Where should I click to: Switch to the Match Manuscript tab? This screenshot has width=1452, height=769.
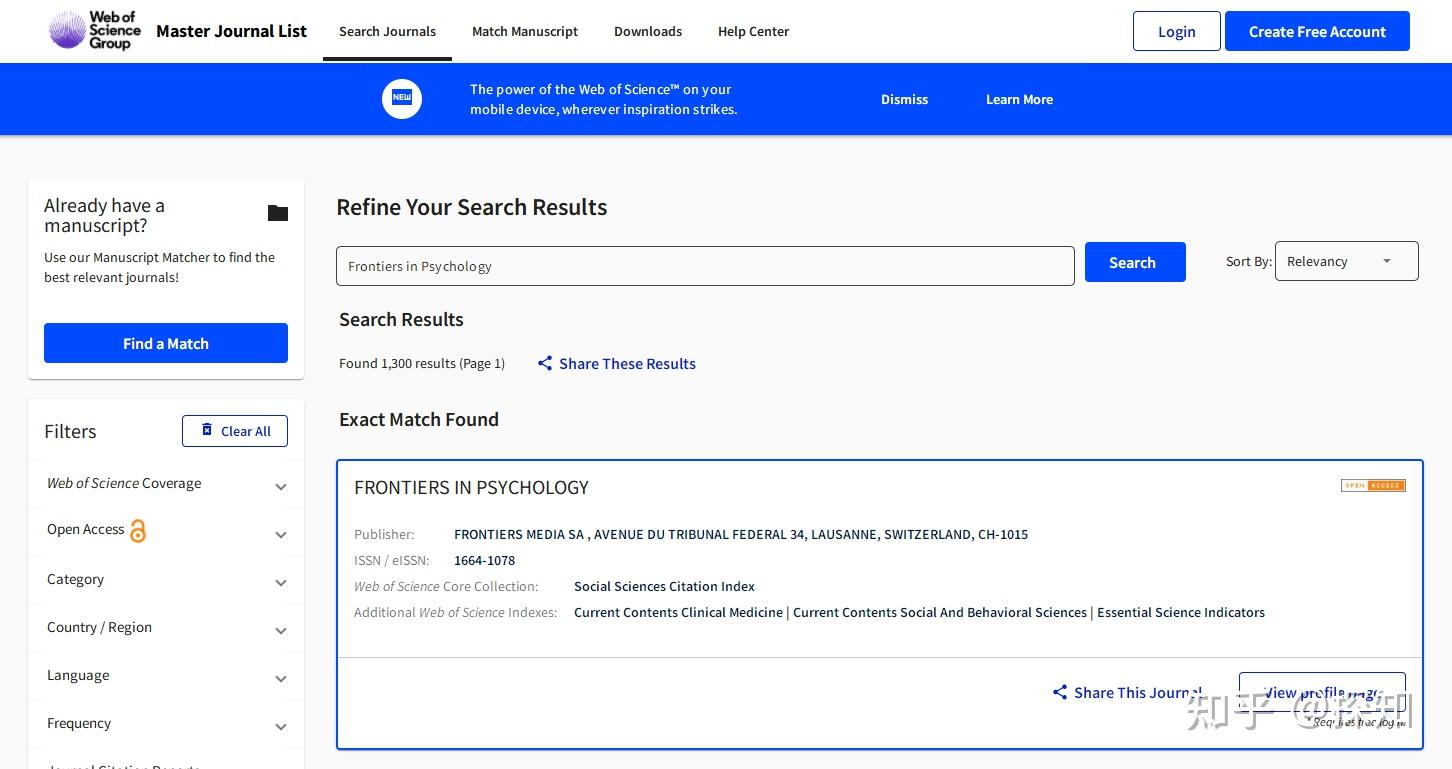[525, 31]
